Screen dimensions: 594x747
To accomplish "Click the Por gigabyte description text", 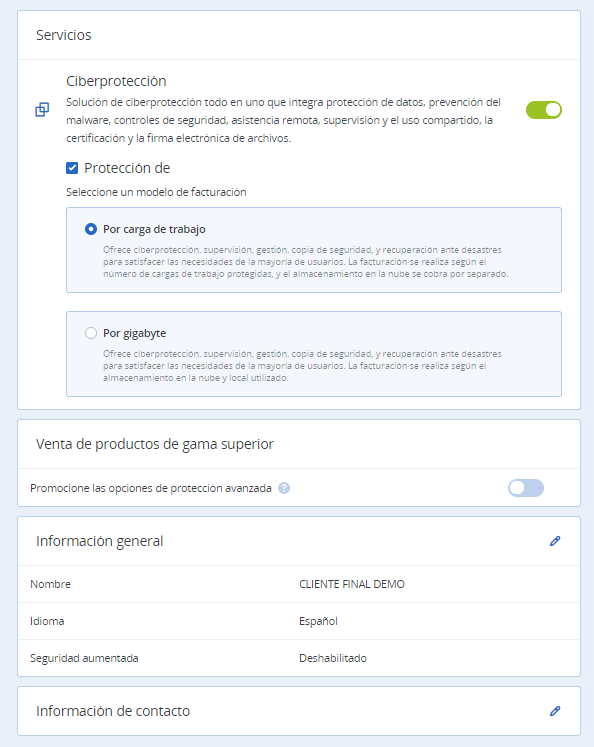I will coord(302,366).
